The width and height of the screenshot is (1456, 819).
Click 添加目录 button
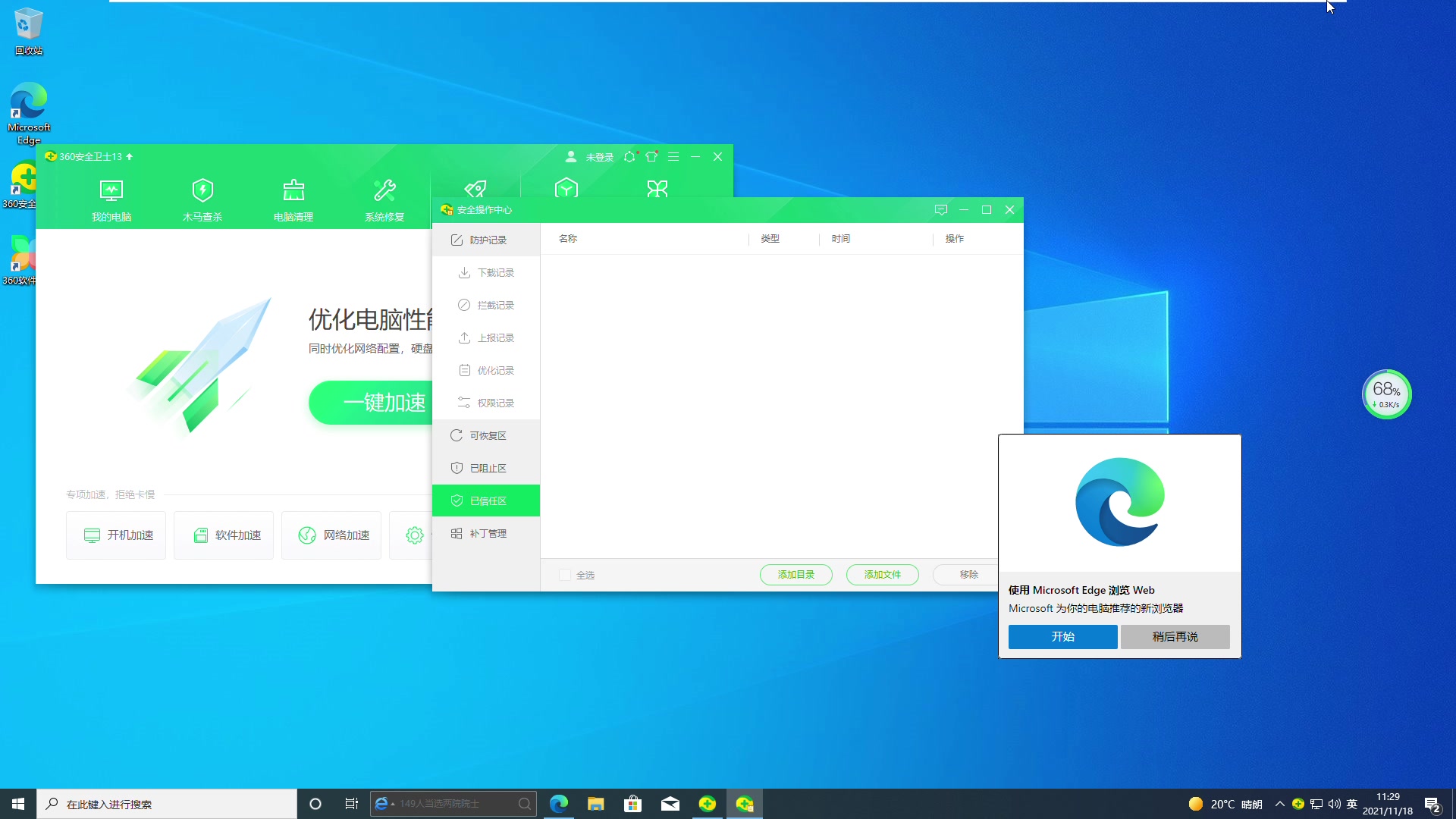pos(795,575)
